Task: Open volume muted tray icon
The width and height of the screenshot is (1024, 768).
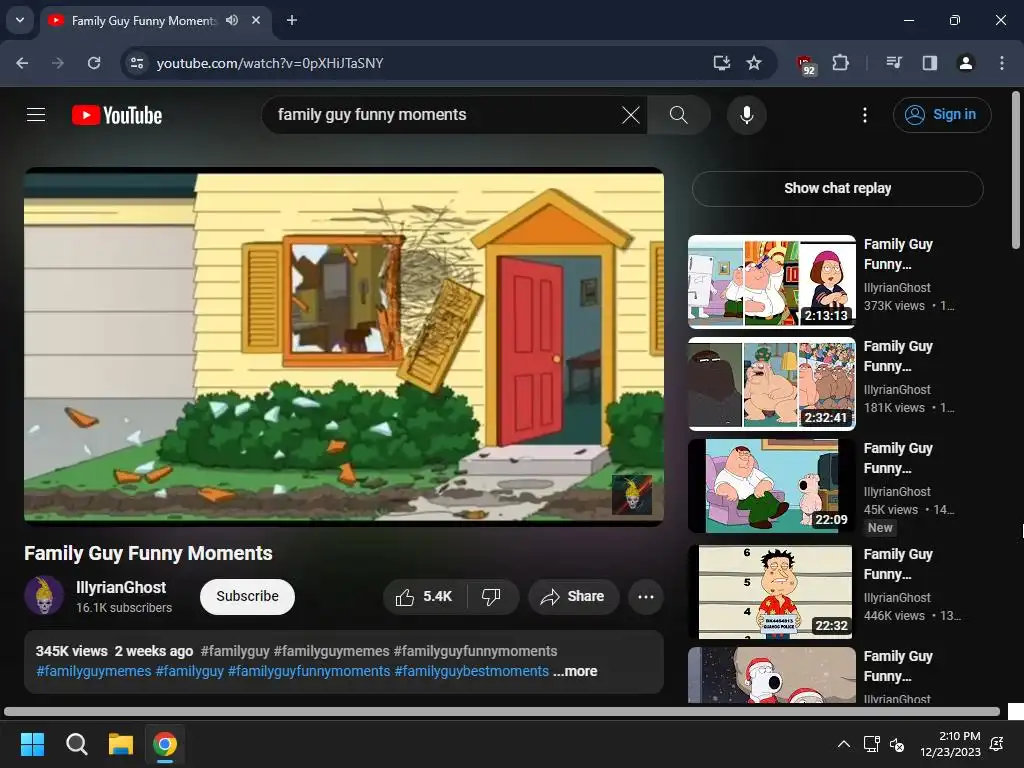Action: coord(897,744)
